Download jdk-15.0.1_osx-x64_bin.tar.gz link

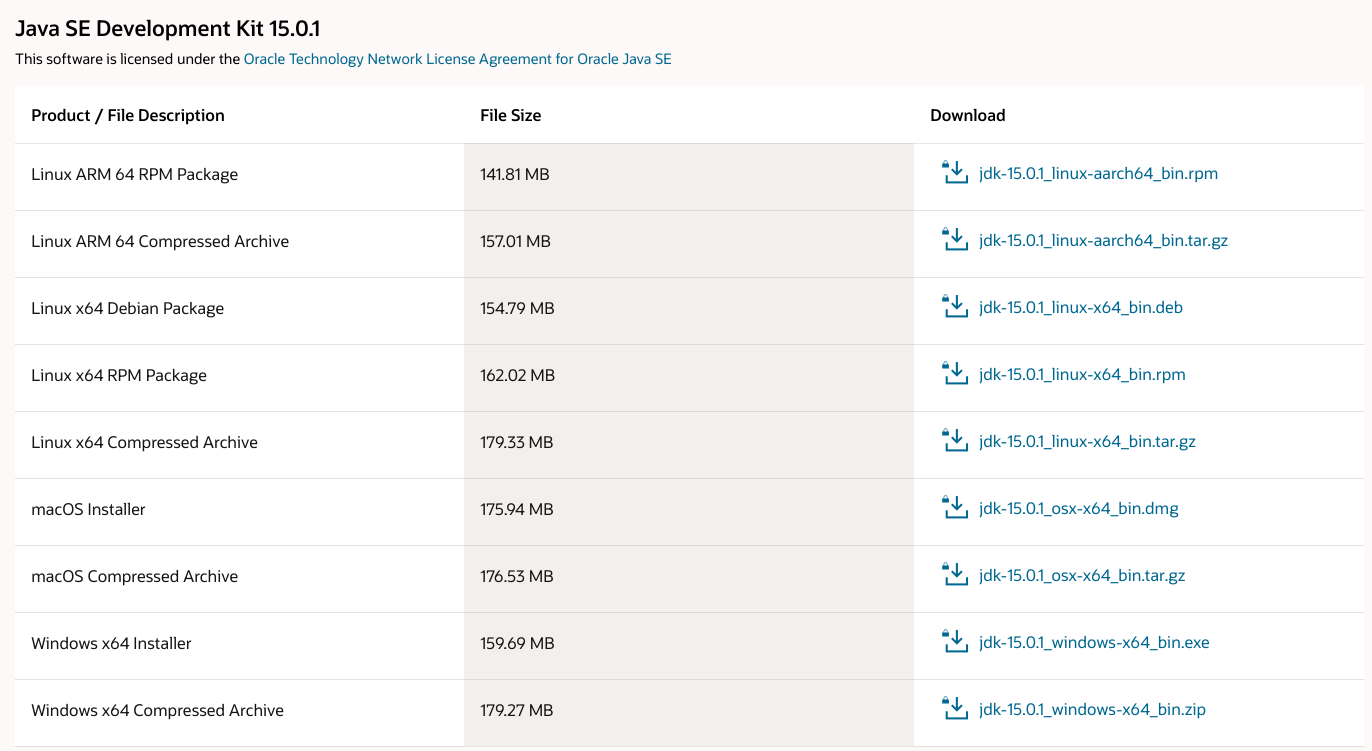coord(1083,576)
